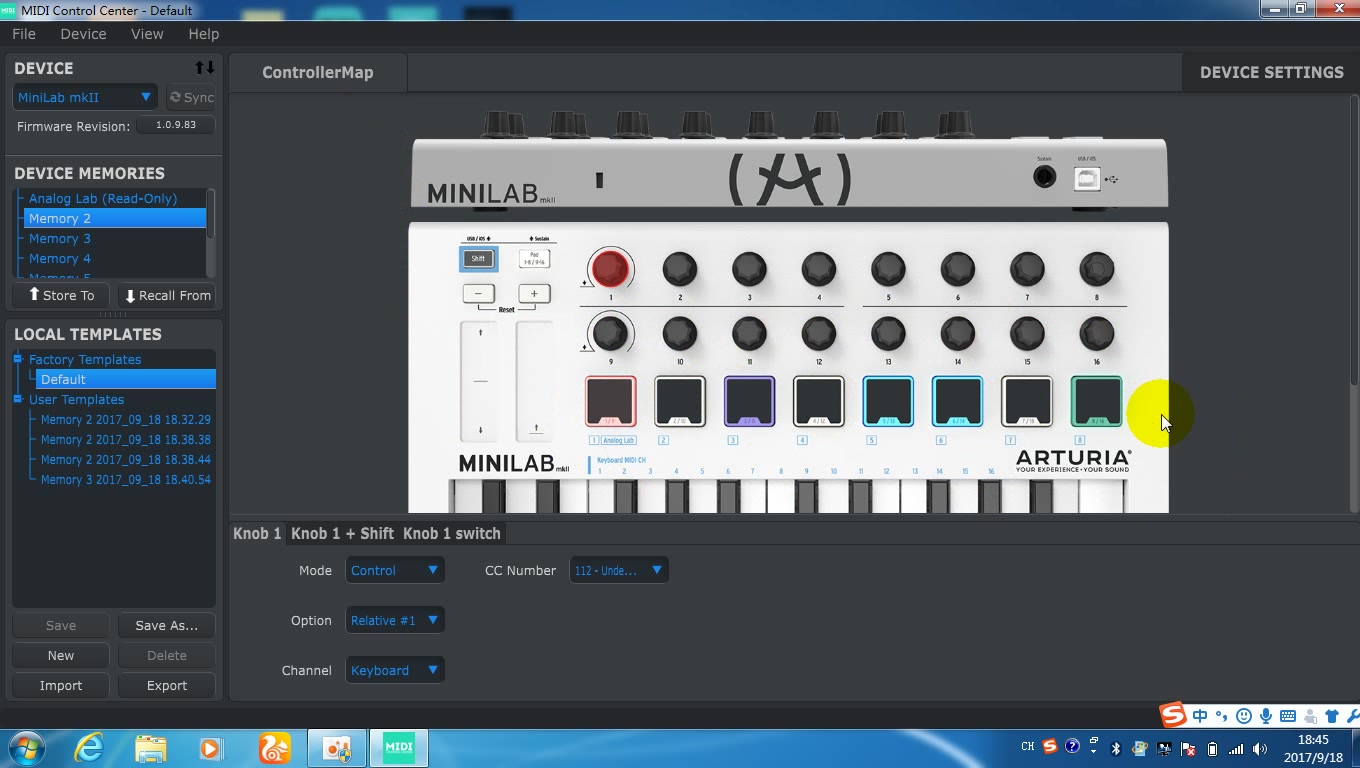Select keyboard MIDI channel 10
The height and width of the screenshot is (768, 1360).
click(833, 471)
